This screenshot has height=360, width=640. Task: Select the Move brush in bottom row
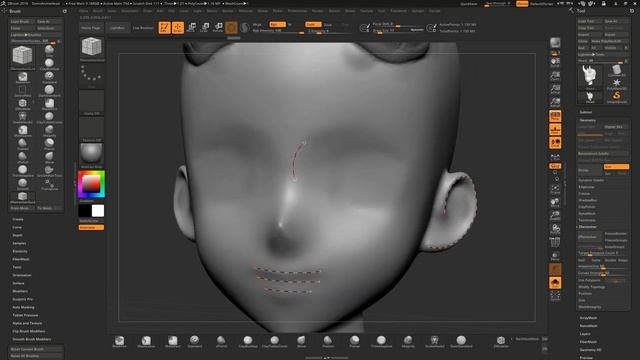tap(301, 342)
